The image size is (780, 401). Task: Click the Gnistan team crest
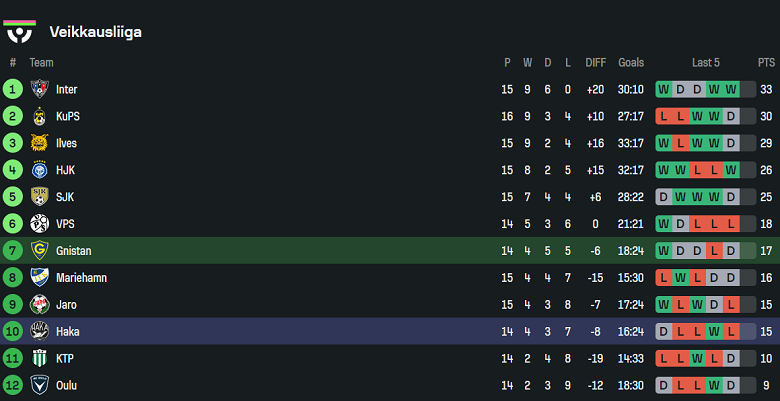pos(40,251)
